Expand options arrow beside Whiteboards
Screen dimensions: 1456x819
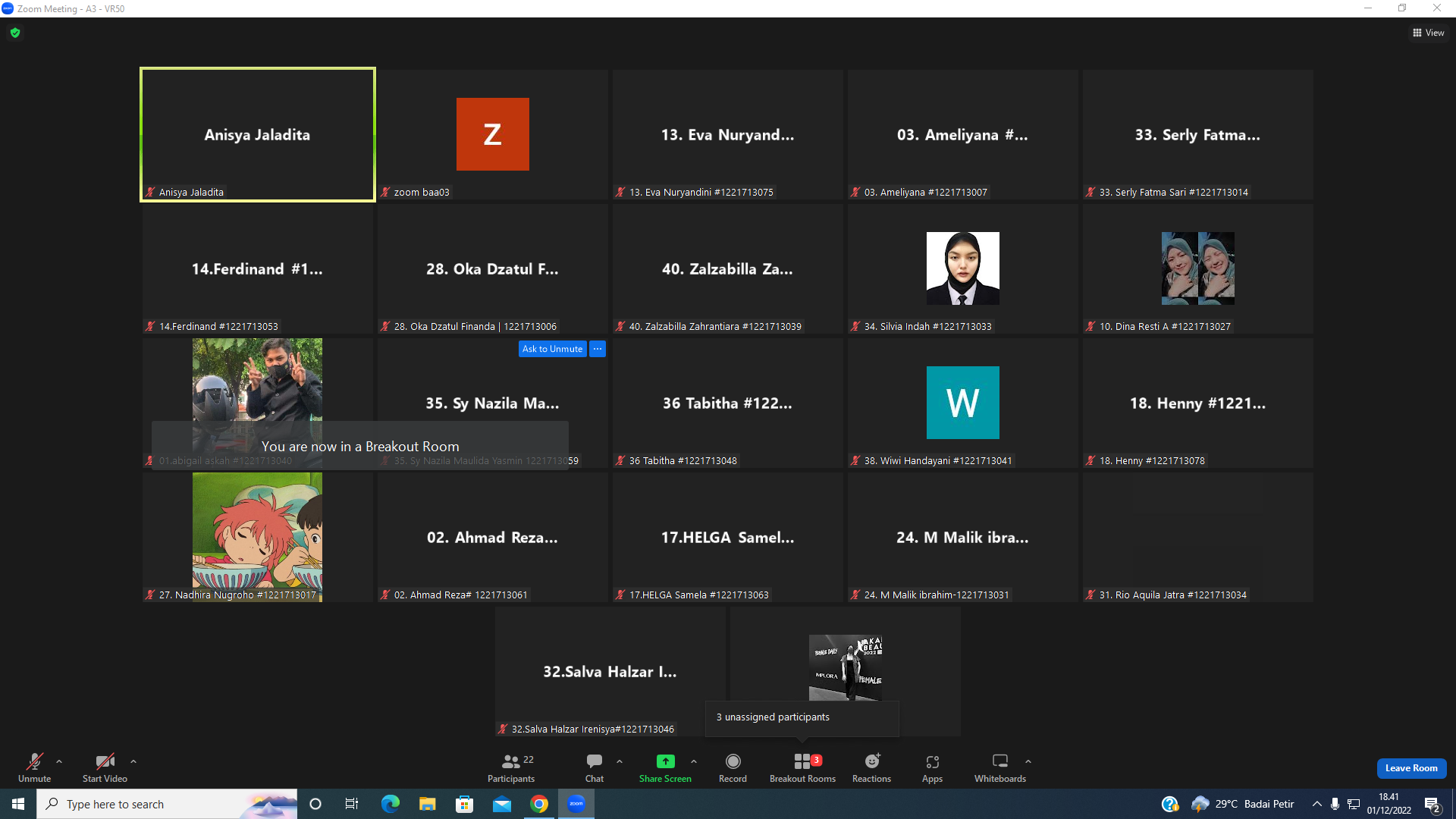[x=1028, y=761]
